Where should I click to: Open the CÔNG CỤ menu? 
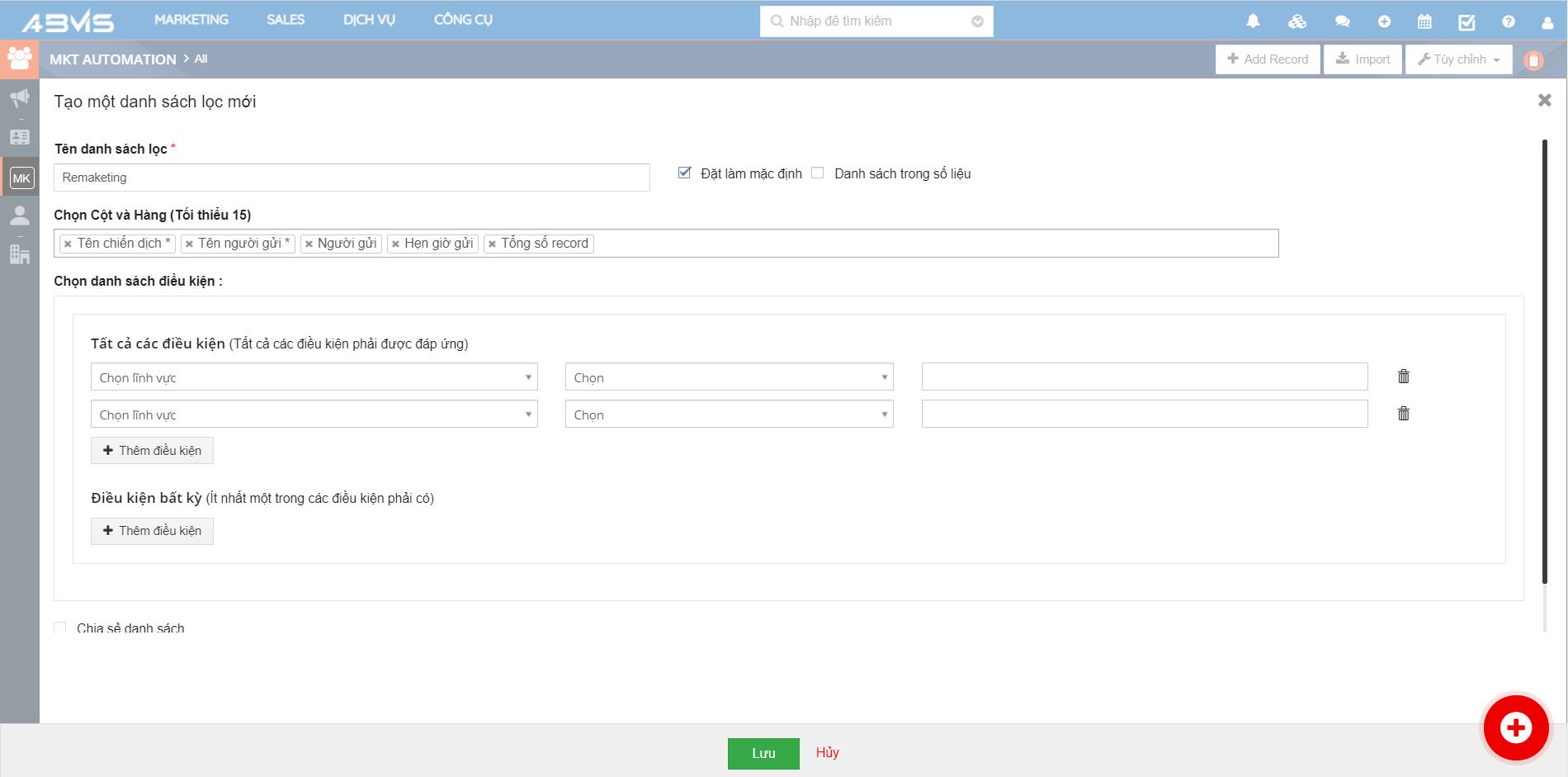point(463,20)
